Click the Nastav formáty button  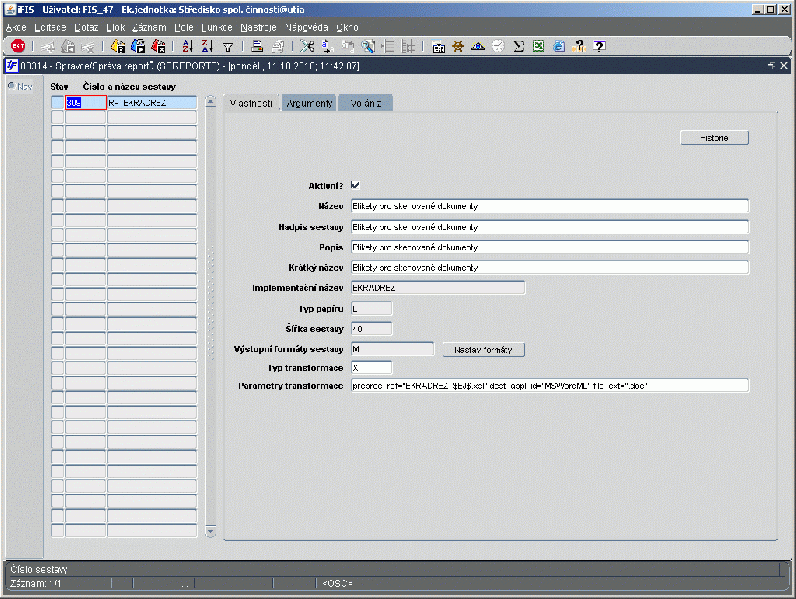(x=484, y=349)
